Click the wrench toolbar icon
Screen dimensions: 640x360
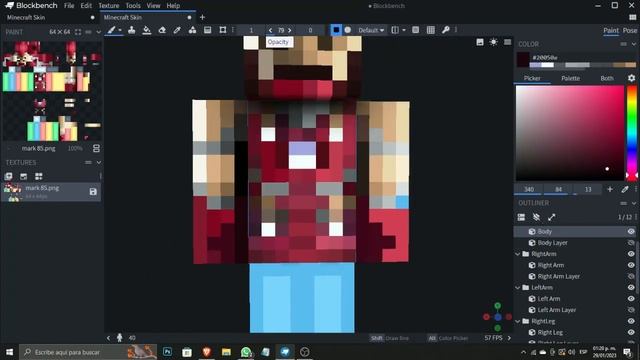pos(446,30)
